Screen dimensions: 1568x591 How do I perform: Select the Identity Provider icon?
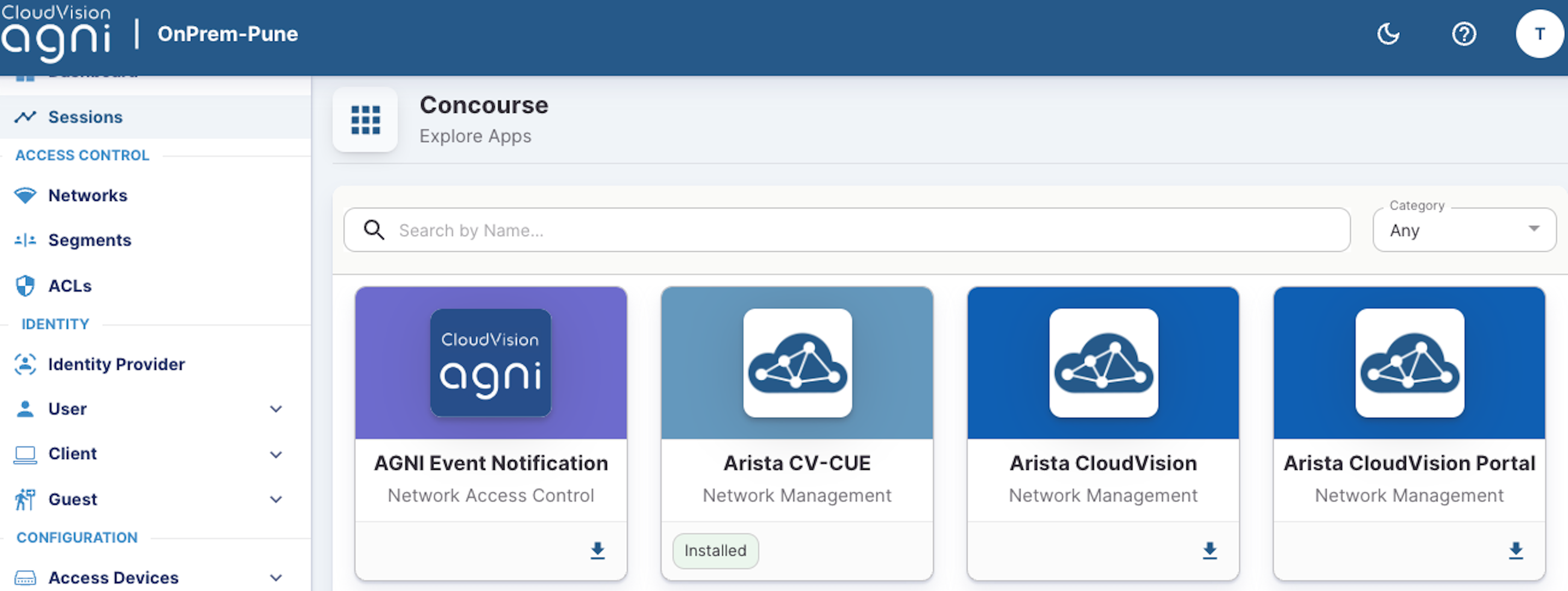coord(24,364)
